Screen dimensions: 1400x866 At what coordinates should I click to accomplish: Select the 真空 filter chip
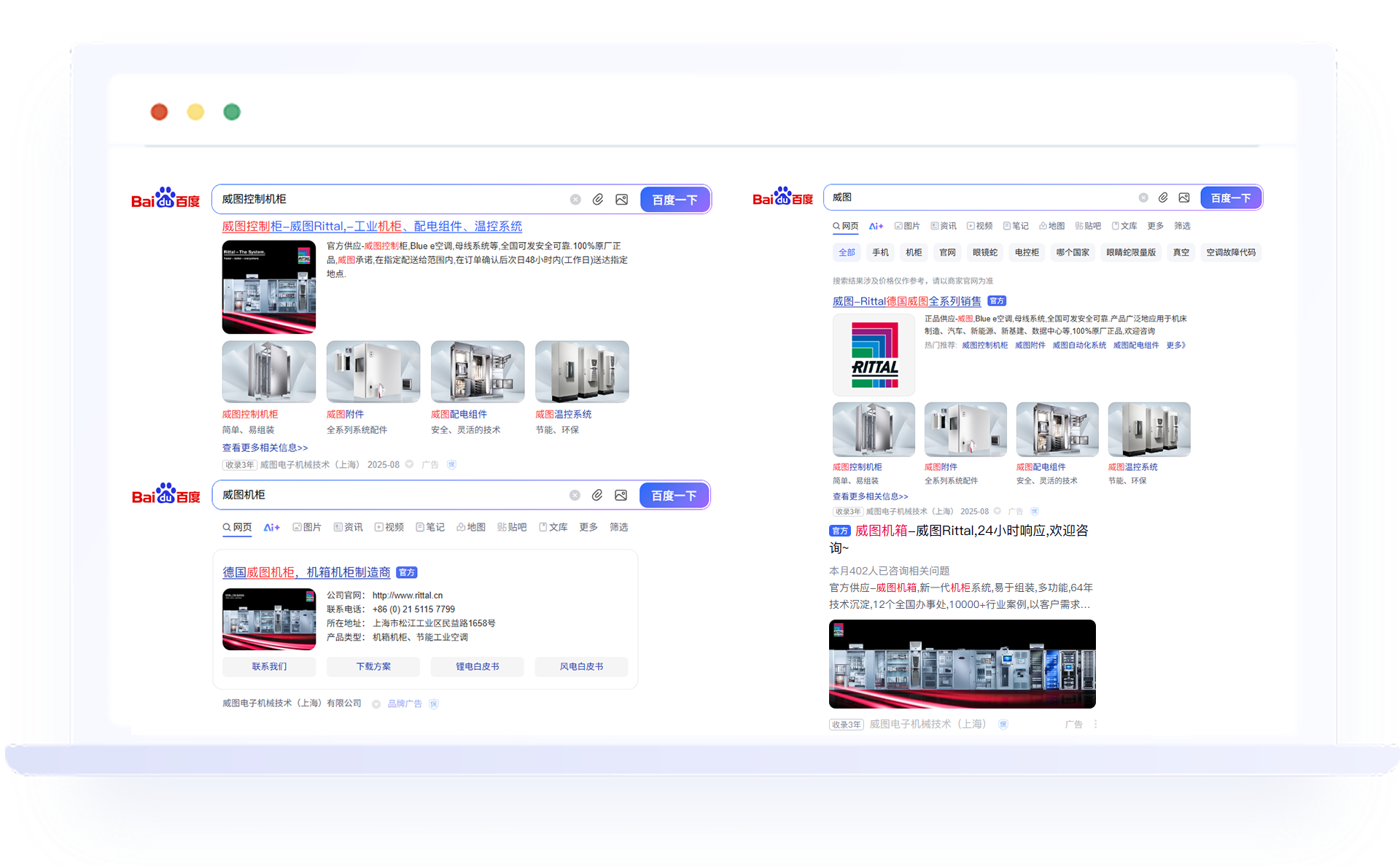pyautogui.click(x=1181, y=252)
